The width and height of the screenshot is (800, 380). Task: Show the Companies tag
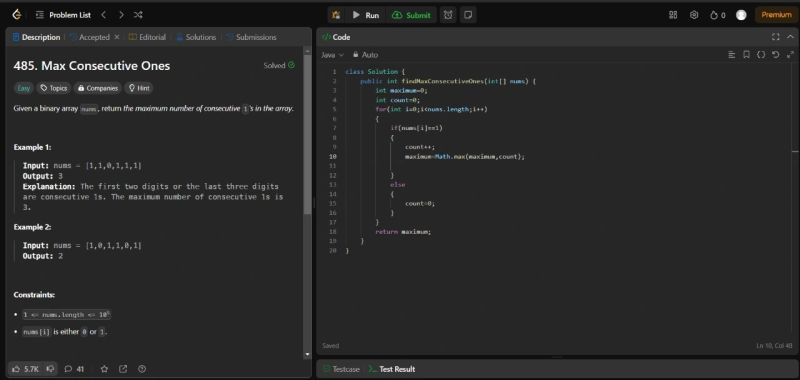pos(97,88)
